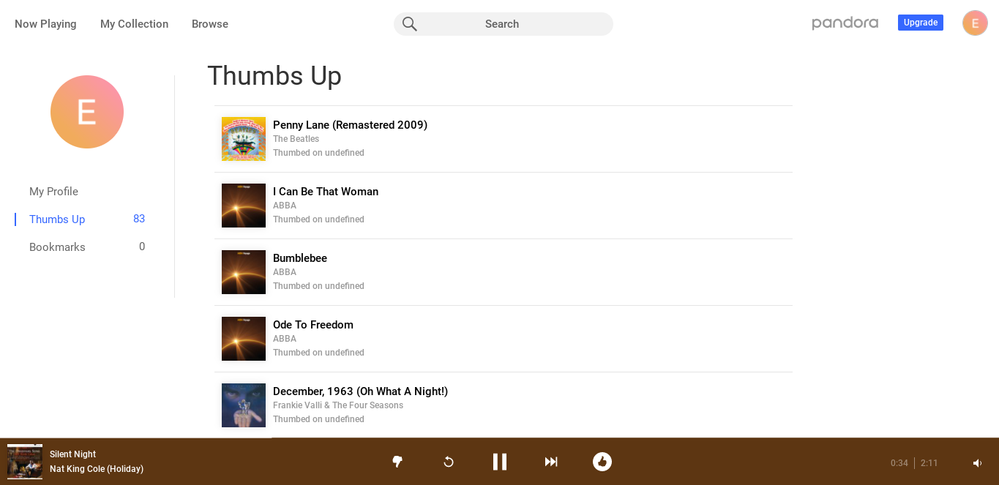Viewport: 999px width, 485px height.
Task: Go to My Collection
Action: (x=134, y=24)
